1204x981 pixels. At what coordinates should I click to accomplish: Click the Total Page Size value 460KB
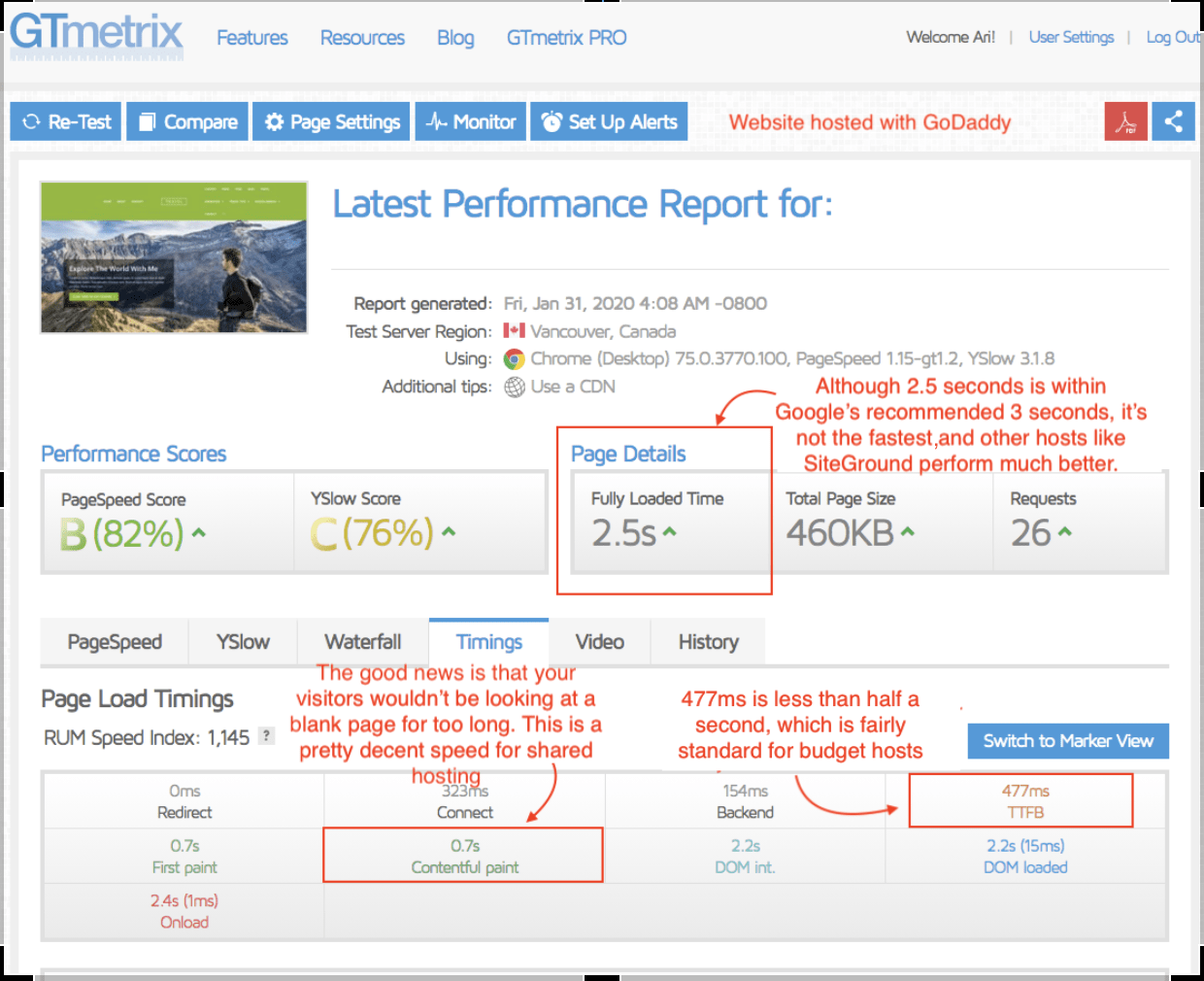[x=840, y=532]
